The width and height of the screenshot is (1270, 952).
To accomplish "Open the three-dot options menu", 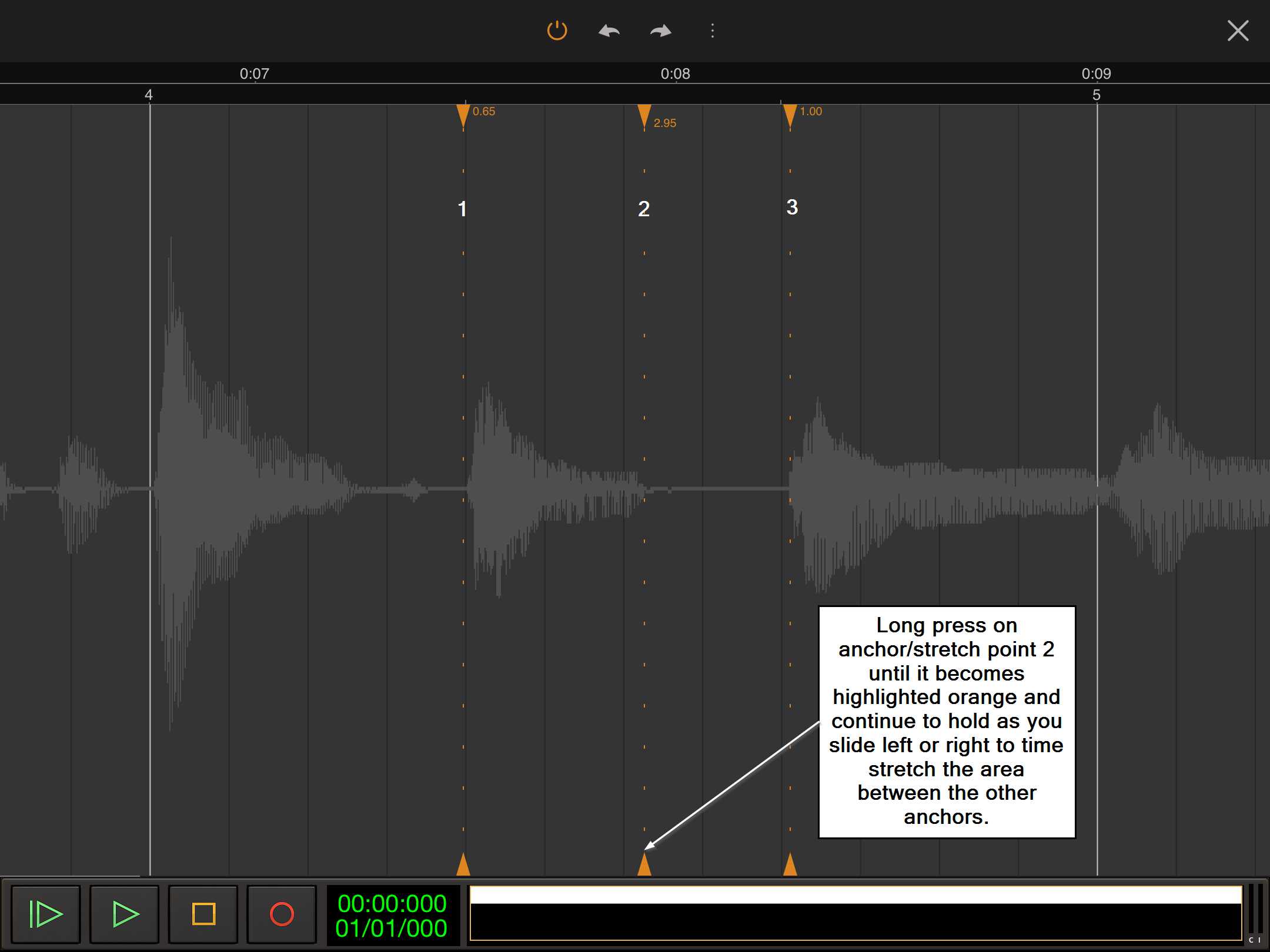I will pyautogui.click(x=713, y=31).
